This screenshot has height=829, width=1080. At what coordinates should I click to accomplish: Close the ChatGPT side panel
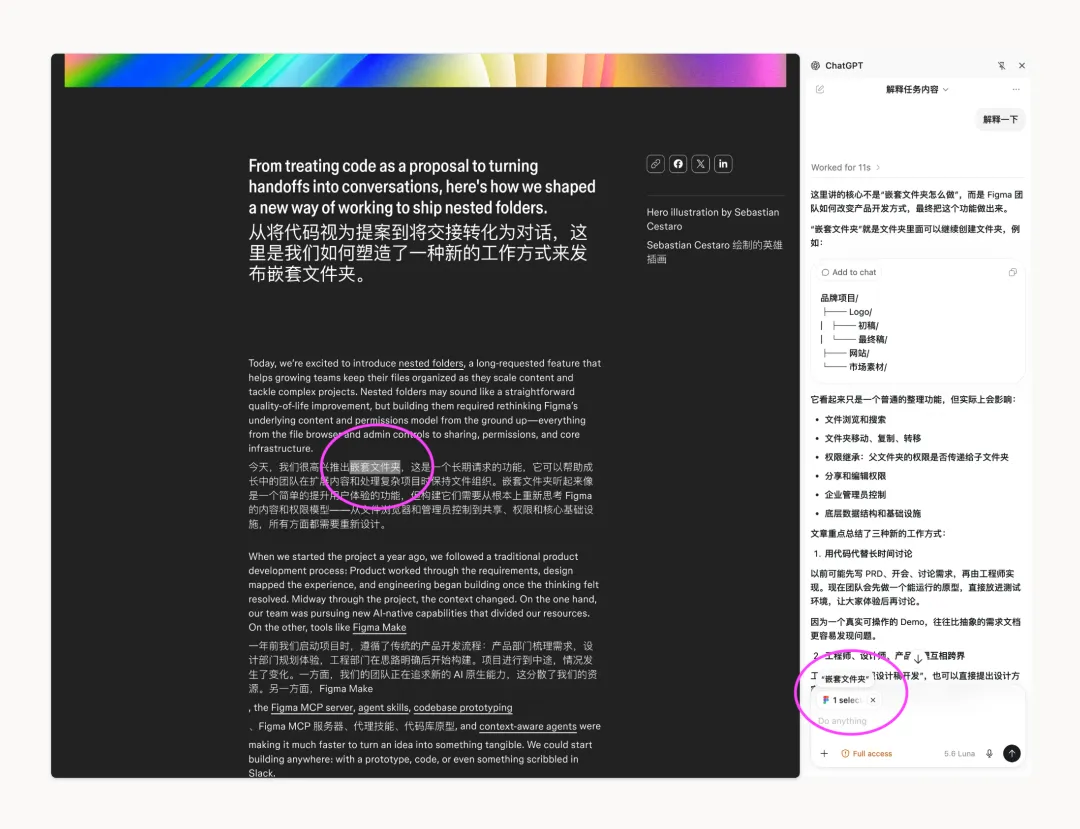(x=1022, y=65)
